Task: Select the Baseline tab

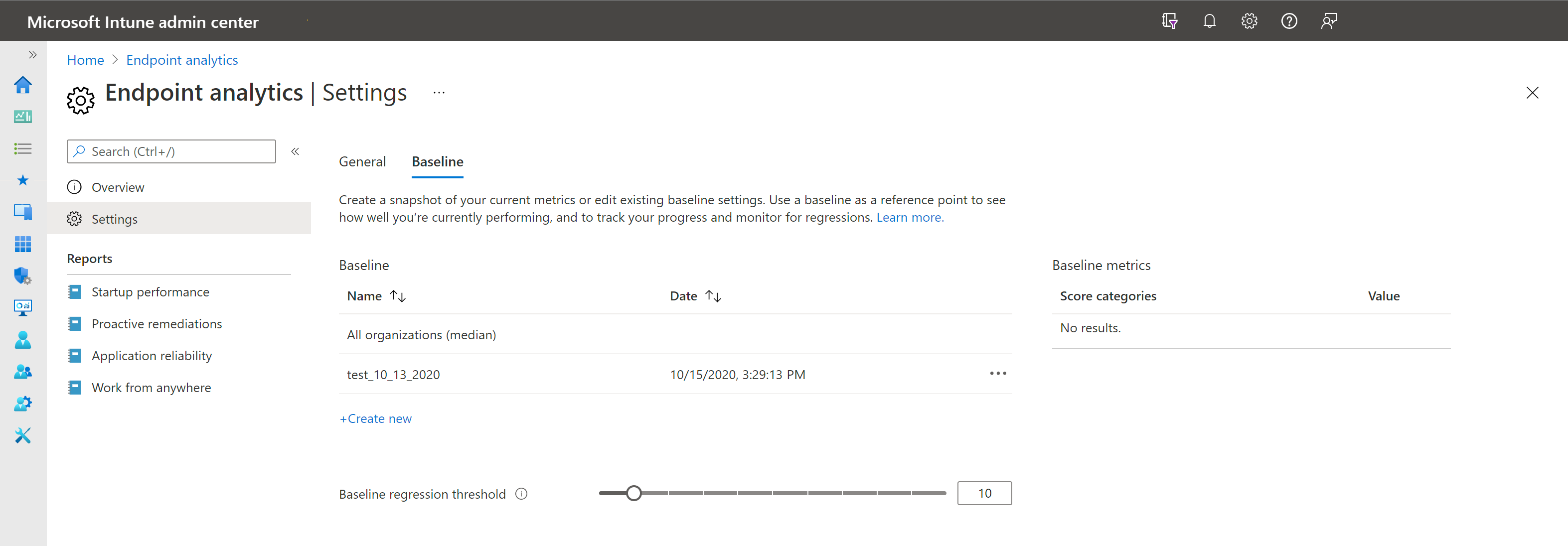Action: pos(438,162)
